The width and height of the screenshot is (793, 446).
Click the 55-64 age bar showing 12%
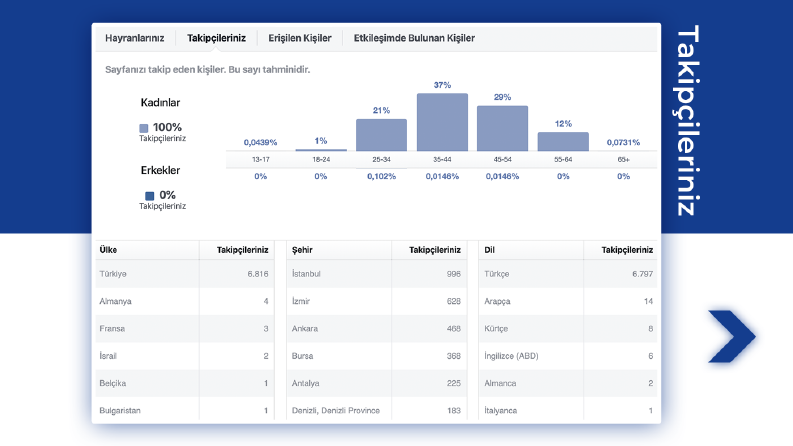[563, 142]
